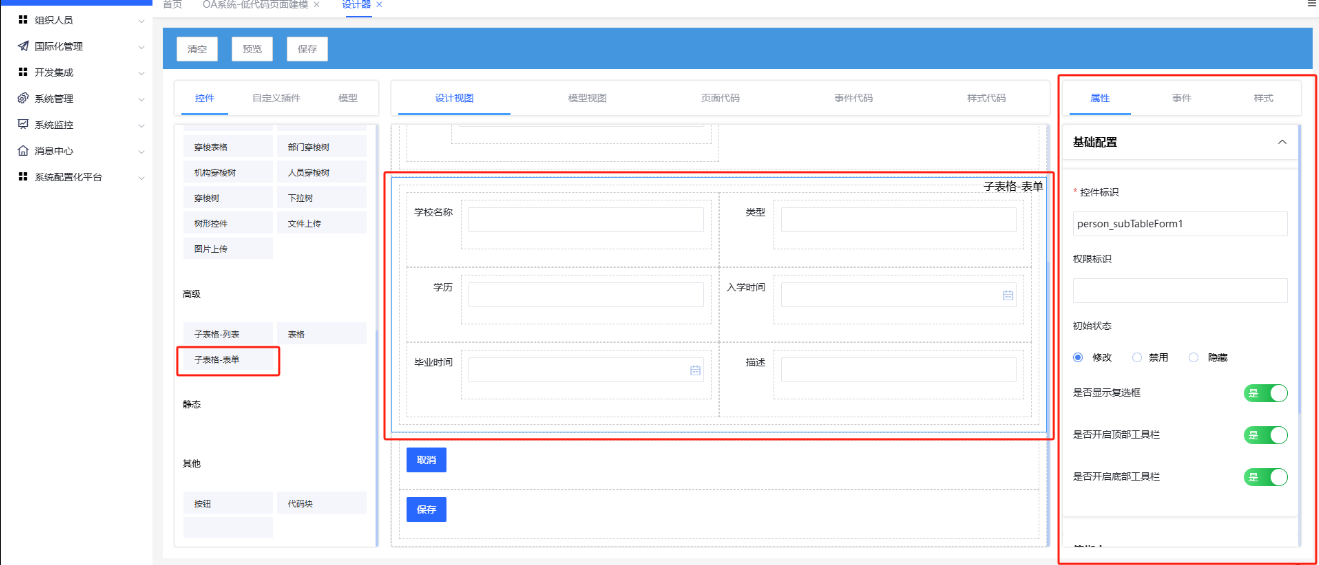Image resolution: width=1319 pixels, height=565 pixels.
Task: Collapse the 基础配置 section chevron
Action: coord(1282,142)
